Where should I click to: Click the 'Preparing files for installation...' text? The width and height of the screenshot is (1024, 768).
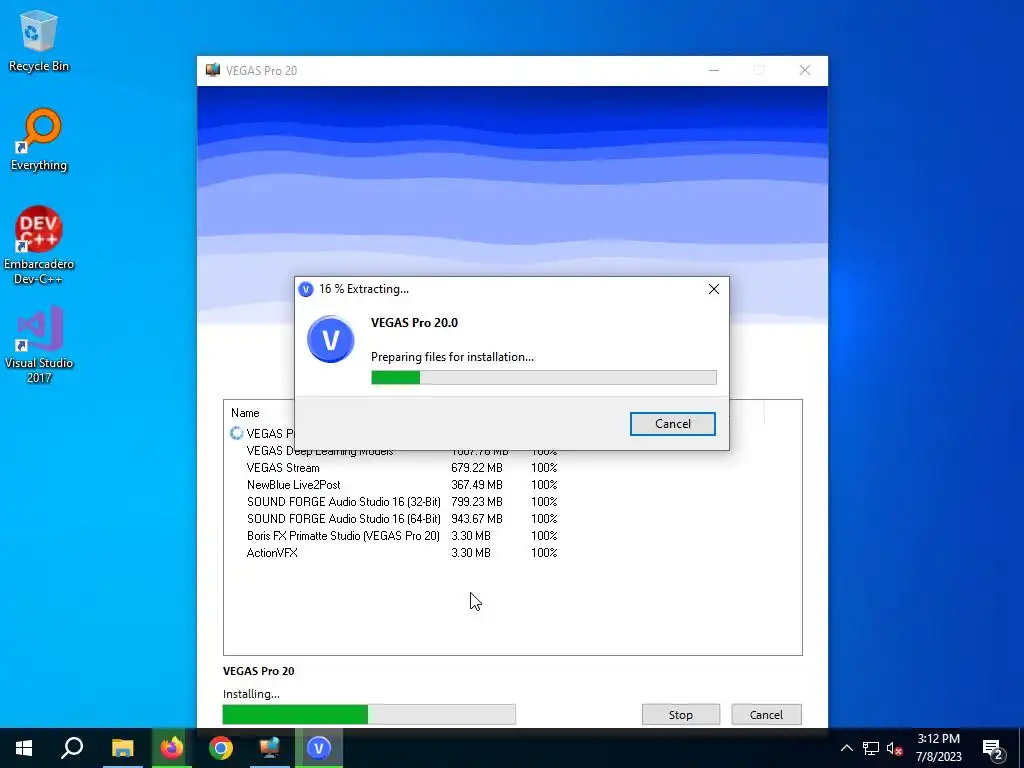click(x=452, y=357)
